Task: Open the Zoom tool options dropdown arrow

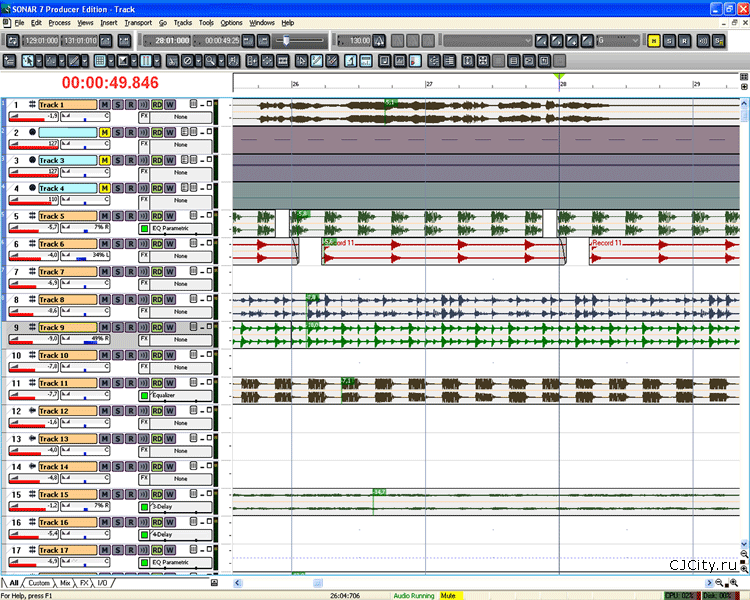Action: point(221,61)
